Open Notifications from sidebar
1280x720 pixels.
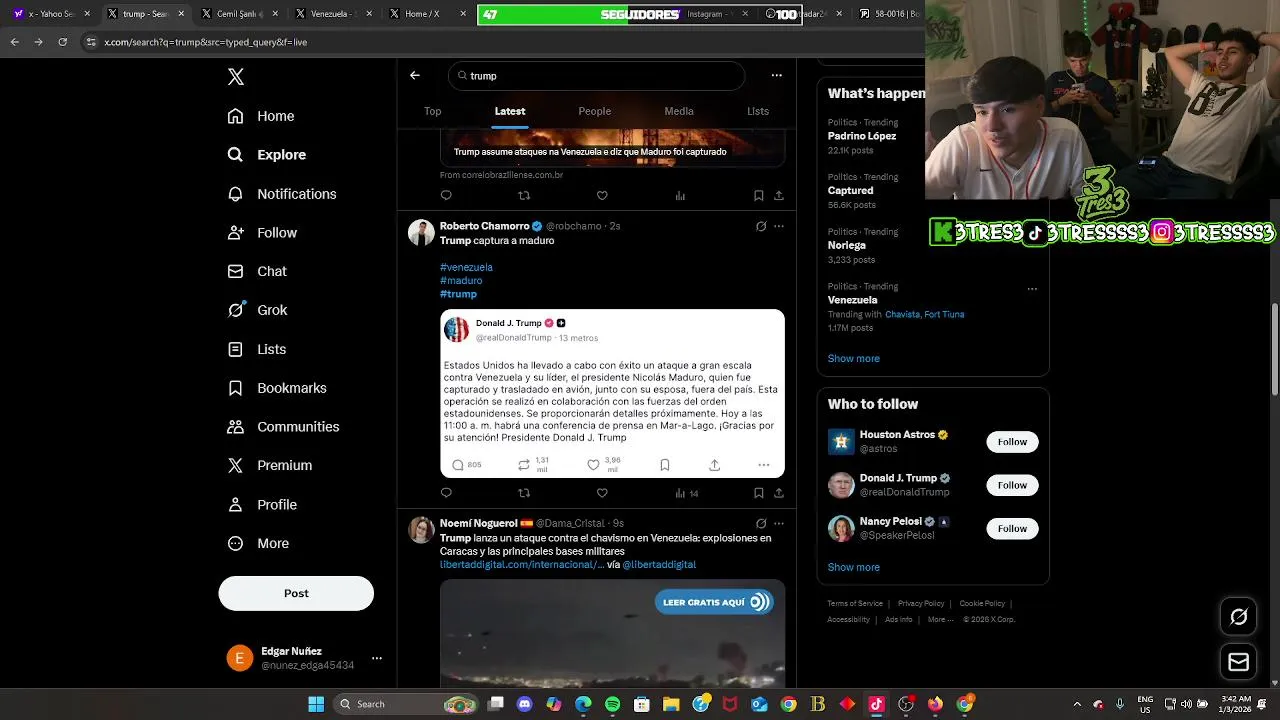[x=282, y=194]
